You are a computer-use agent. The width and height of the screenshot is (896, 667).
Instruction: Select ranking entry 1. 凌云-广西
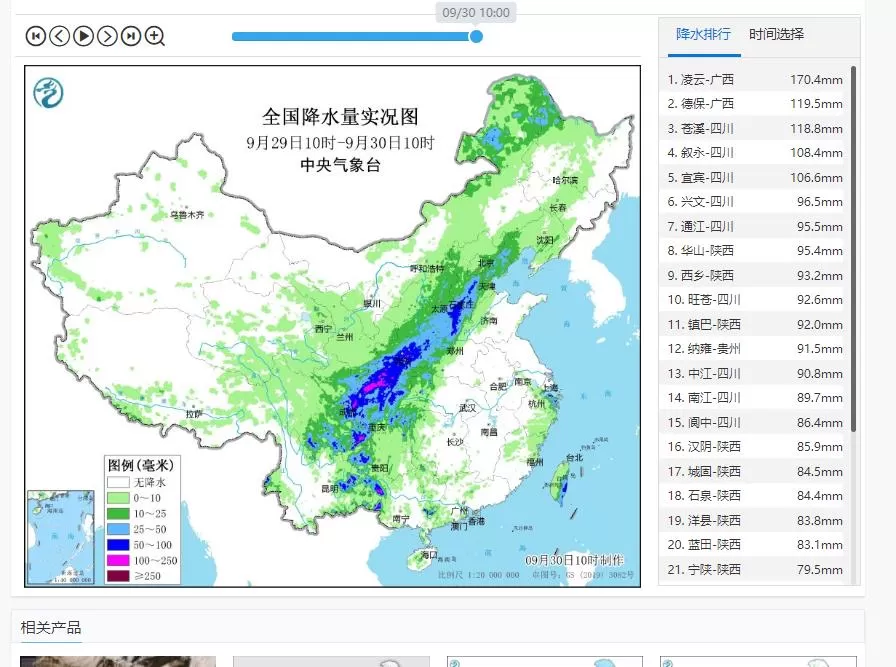(755, 79)
